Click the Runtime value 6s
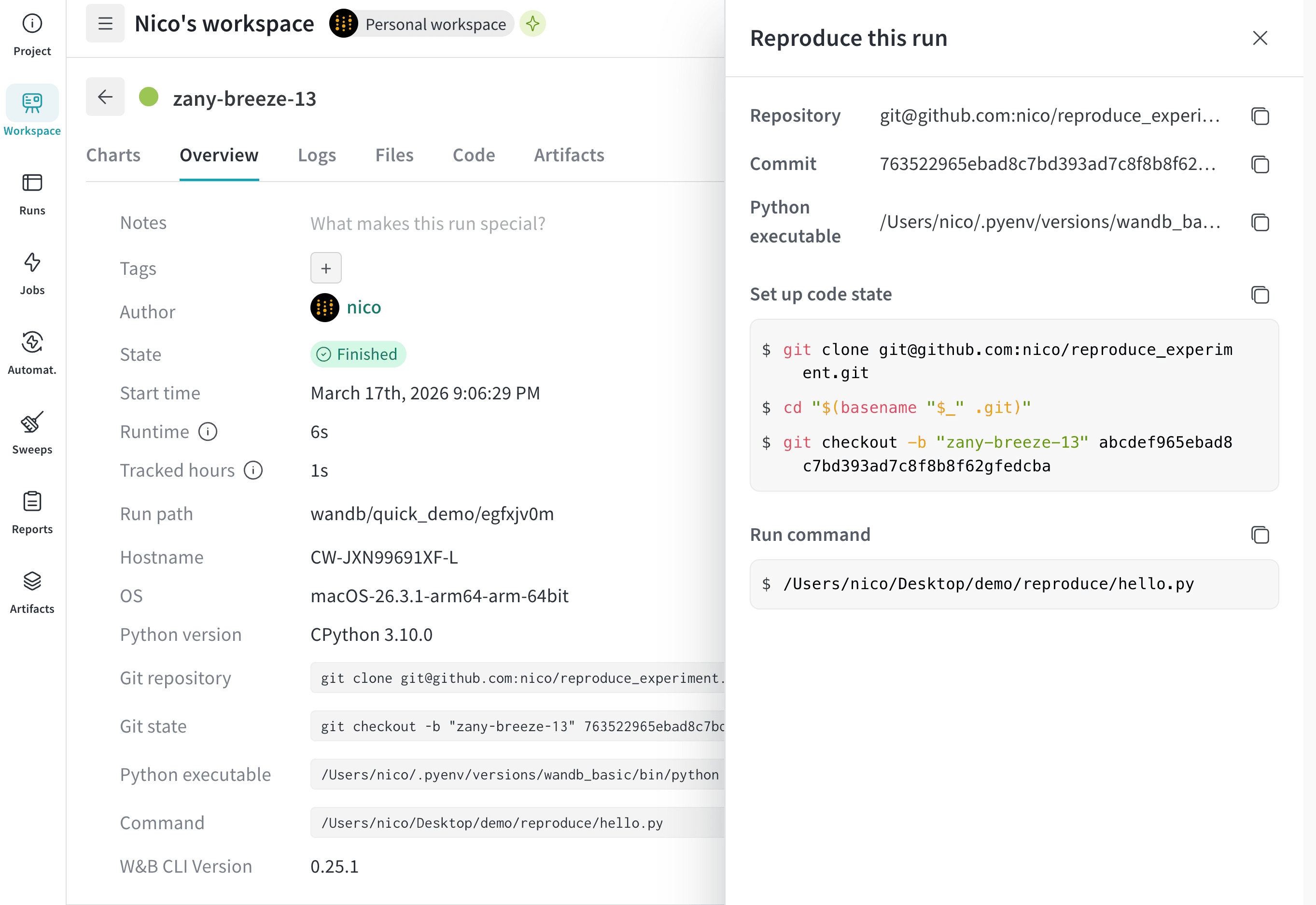 click(x=320, y=432)
